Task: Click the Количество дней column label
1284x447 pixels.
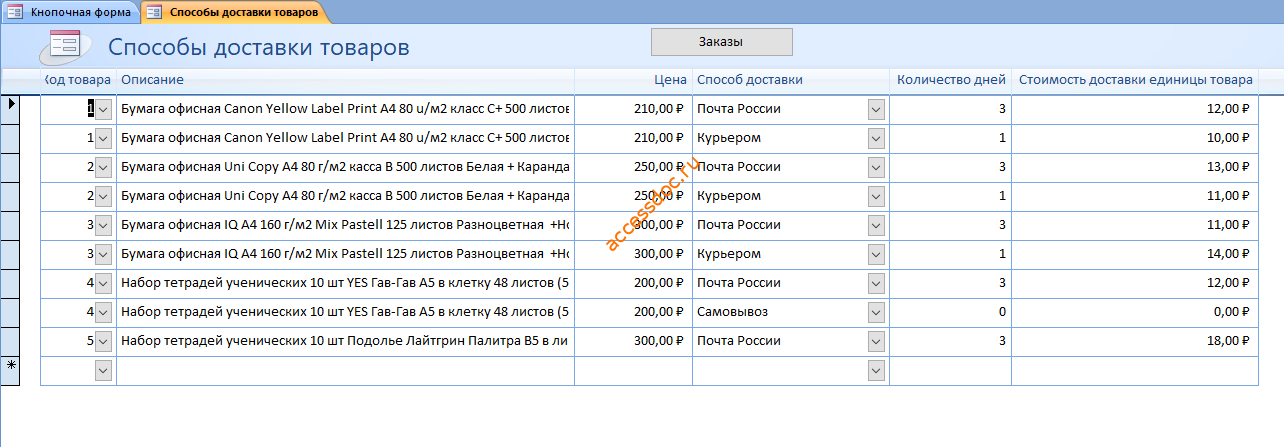Action: pyautogui.click(x=951, y=80)
